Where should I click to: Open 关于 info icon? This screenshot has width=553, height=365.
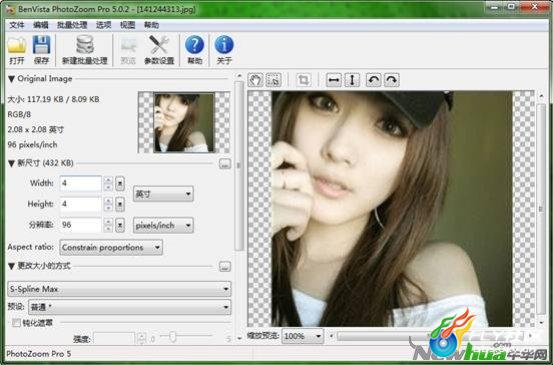coord(224,50)
